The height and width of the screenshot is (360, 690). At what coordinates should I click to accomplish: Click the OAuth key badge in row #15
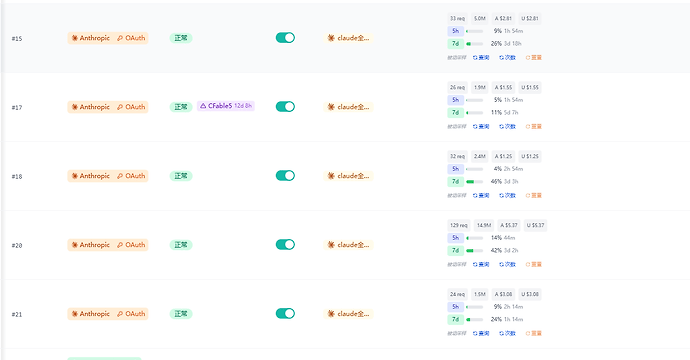click(131, 38)
